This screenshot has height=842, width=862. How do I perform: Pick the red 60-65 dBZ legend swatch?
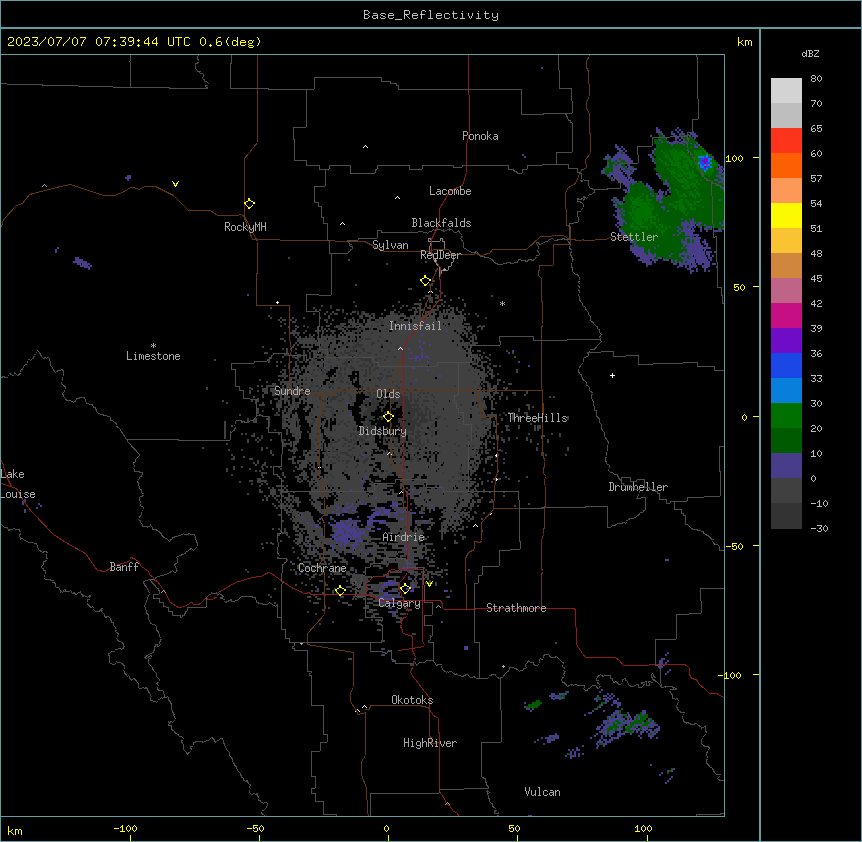click(x=786, y=140)
